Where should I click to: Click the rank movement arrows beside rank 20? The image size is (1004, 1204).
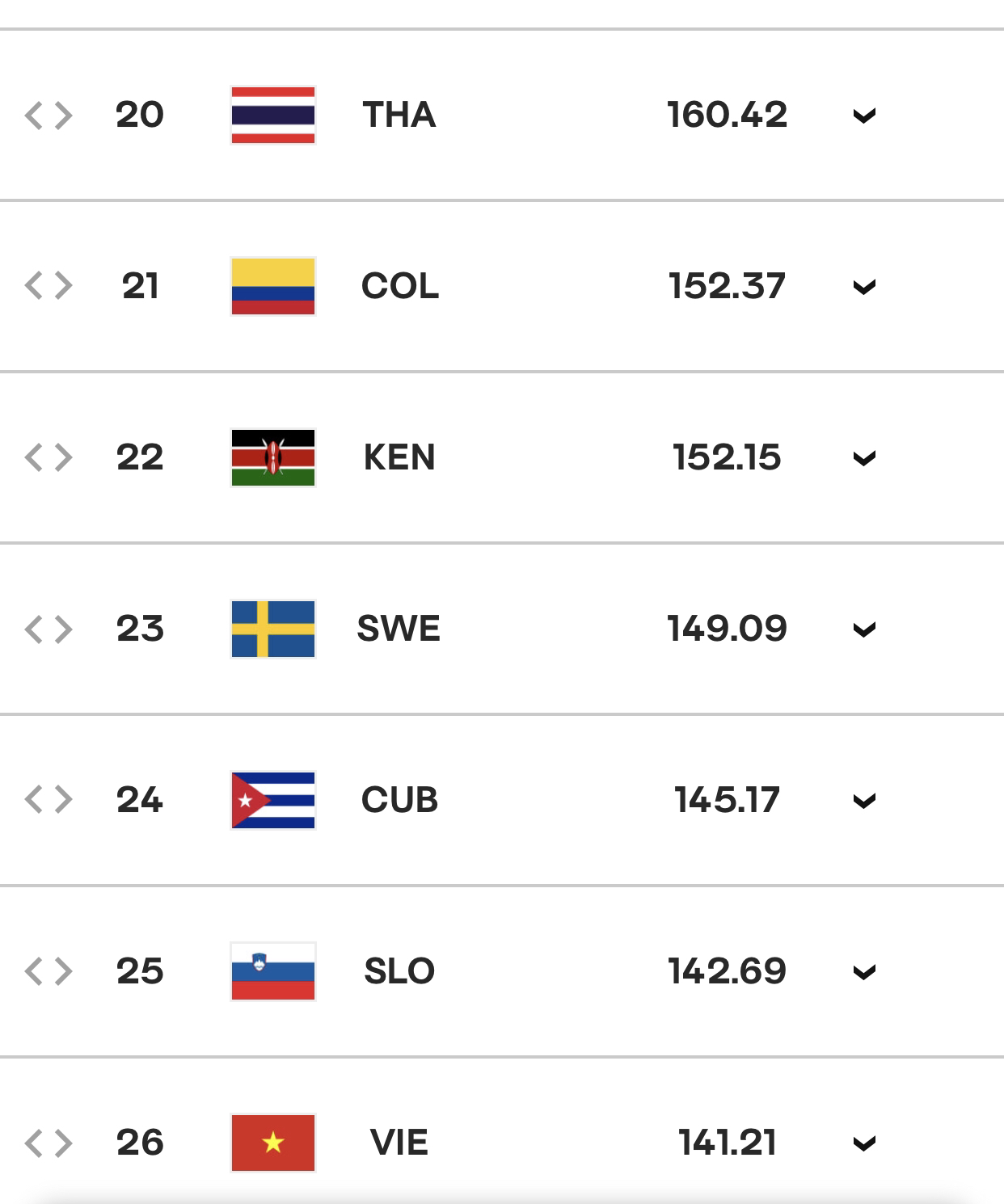pos(49,116)
